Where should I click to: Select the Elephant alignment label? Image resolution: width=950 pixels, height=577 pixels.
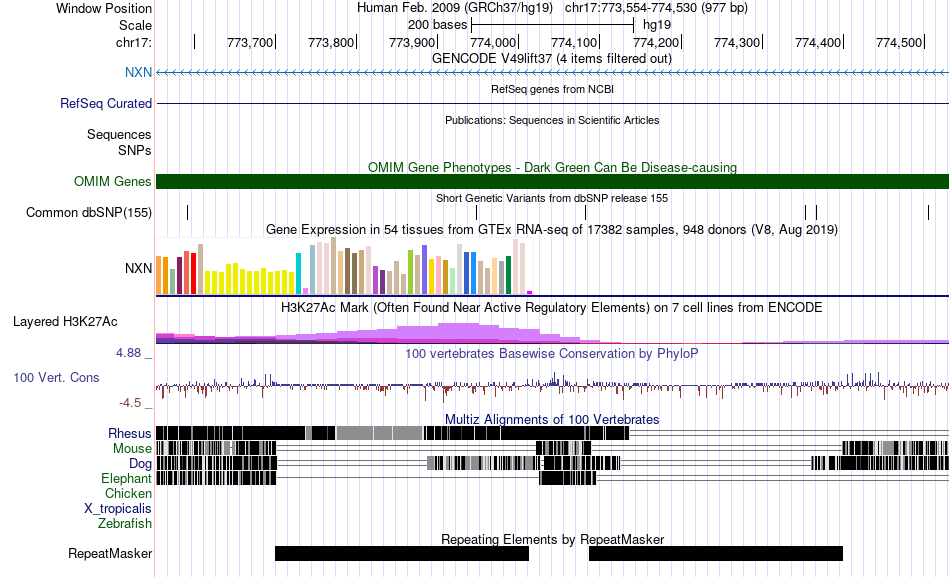point(126,479)
